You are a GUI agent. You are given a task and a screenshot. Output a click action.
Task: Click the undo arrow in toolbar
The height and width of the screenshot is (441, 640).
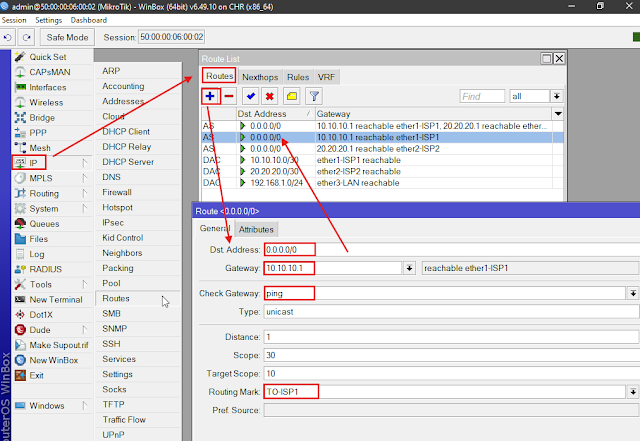tap(8, 38)
